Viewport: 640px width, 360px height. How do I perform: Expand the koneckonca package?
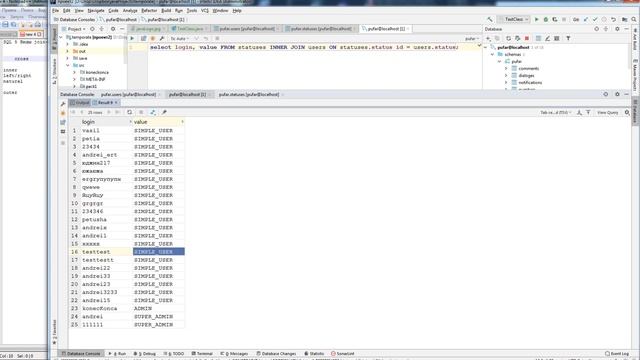click(74, 72)
